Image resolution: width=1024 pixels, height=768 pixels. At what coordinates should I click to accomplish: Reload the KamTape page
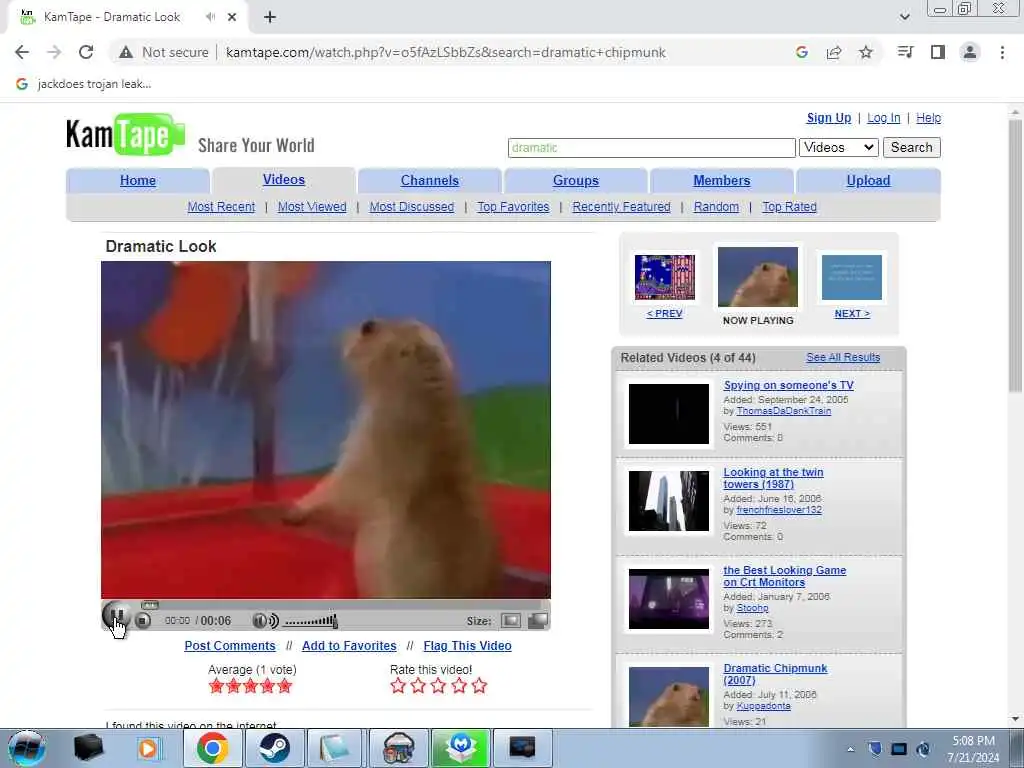[x=86, y=52]
